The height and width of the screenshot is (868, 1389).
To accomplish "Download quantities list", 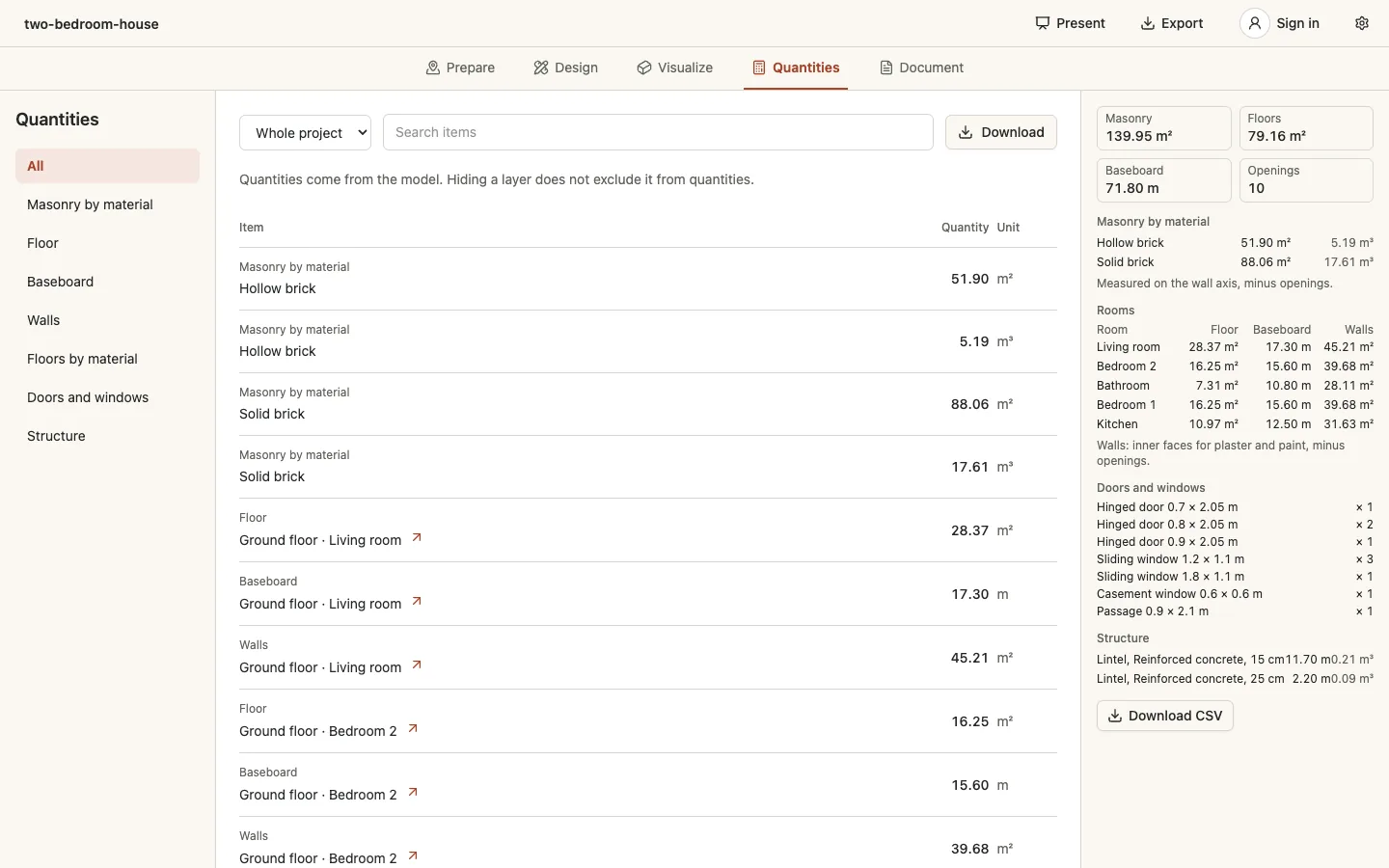I will click(x=1001, y=132).
